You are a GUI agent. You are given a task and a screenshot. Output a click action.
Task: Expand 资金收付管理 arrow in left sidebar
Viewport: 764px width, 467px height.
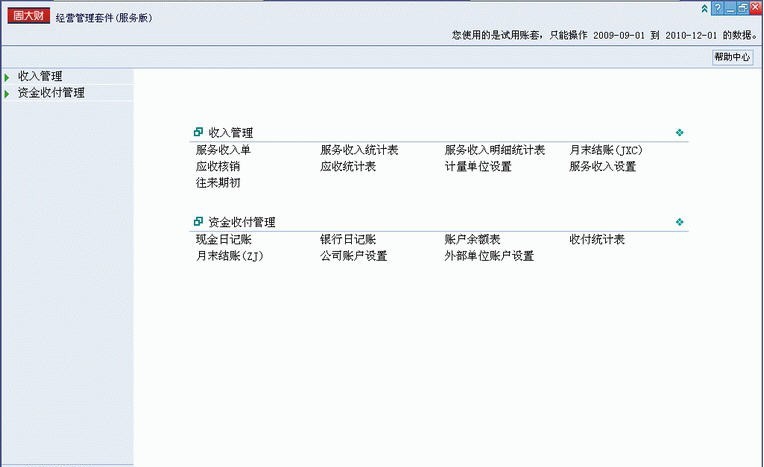coord(7,94)
